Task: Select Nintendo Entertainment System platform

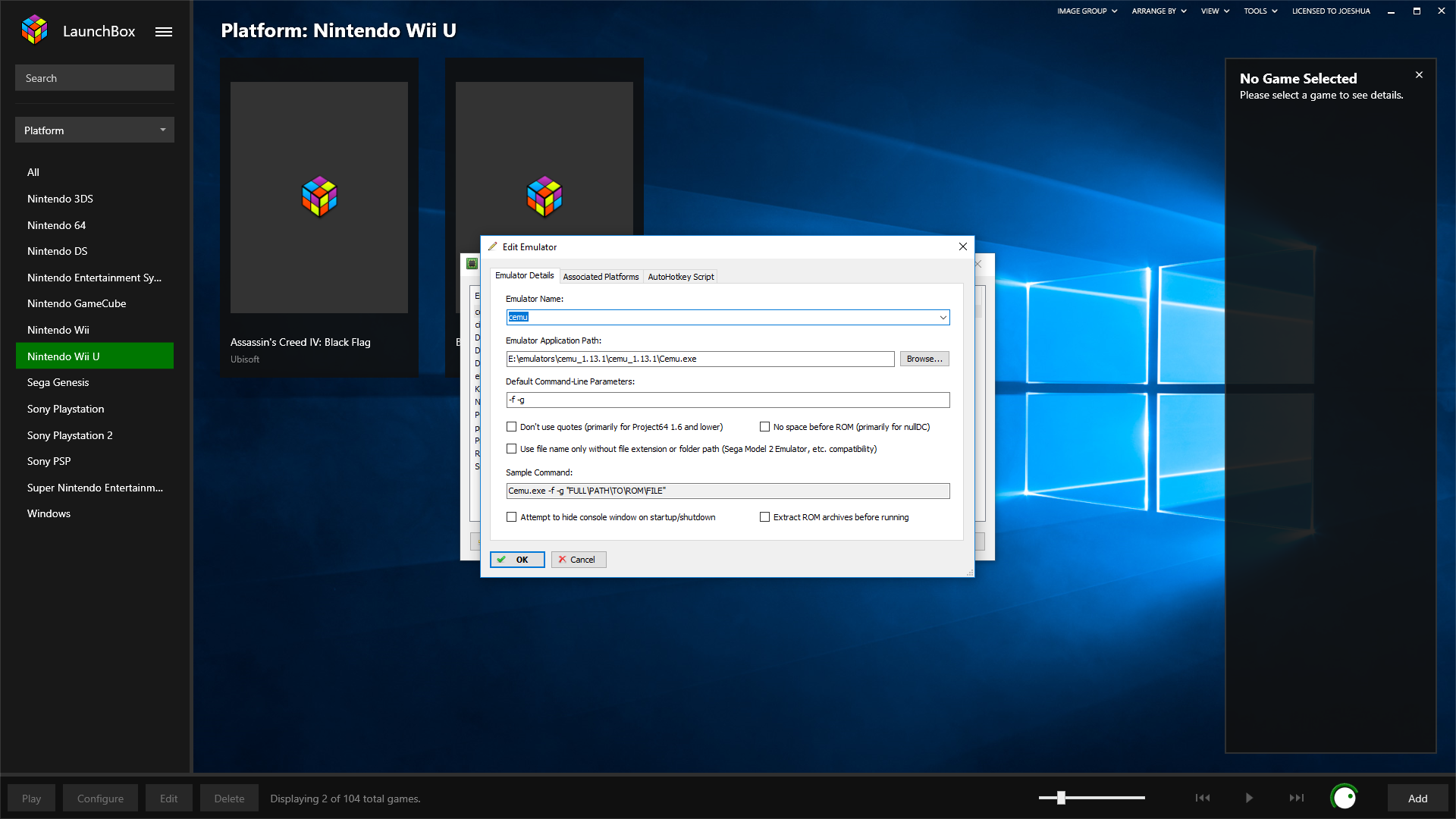Action: click(x=95, y=278)
